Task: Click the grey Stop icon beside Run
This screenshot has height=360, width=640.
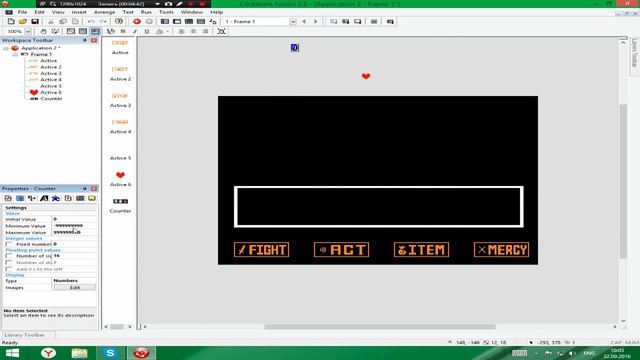Action: click(x=149, y=22)
